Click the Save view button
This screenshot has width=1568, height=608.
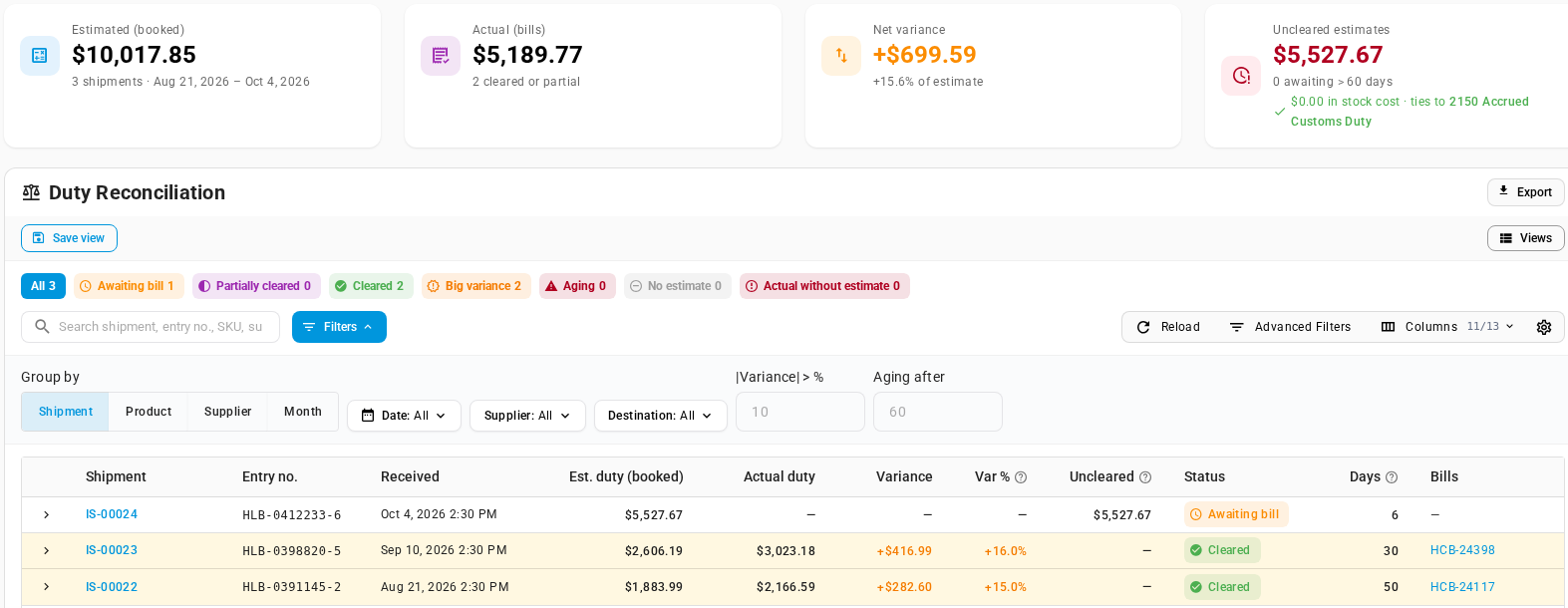tap(69, 238)
